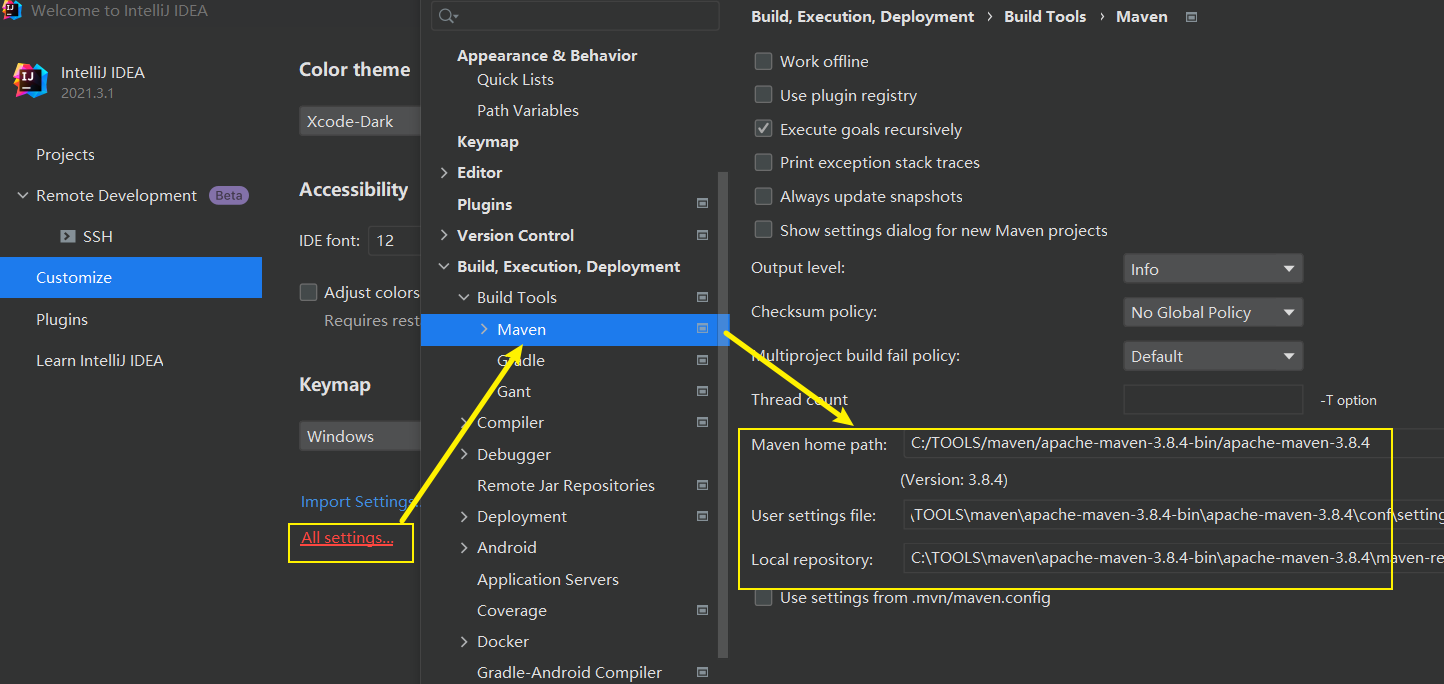Screen dimensions: 1444x684
Task: Click the IntelliJ IDEA logo icon
Action: [30, 81]
